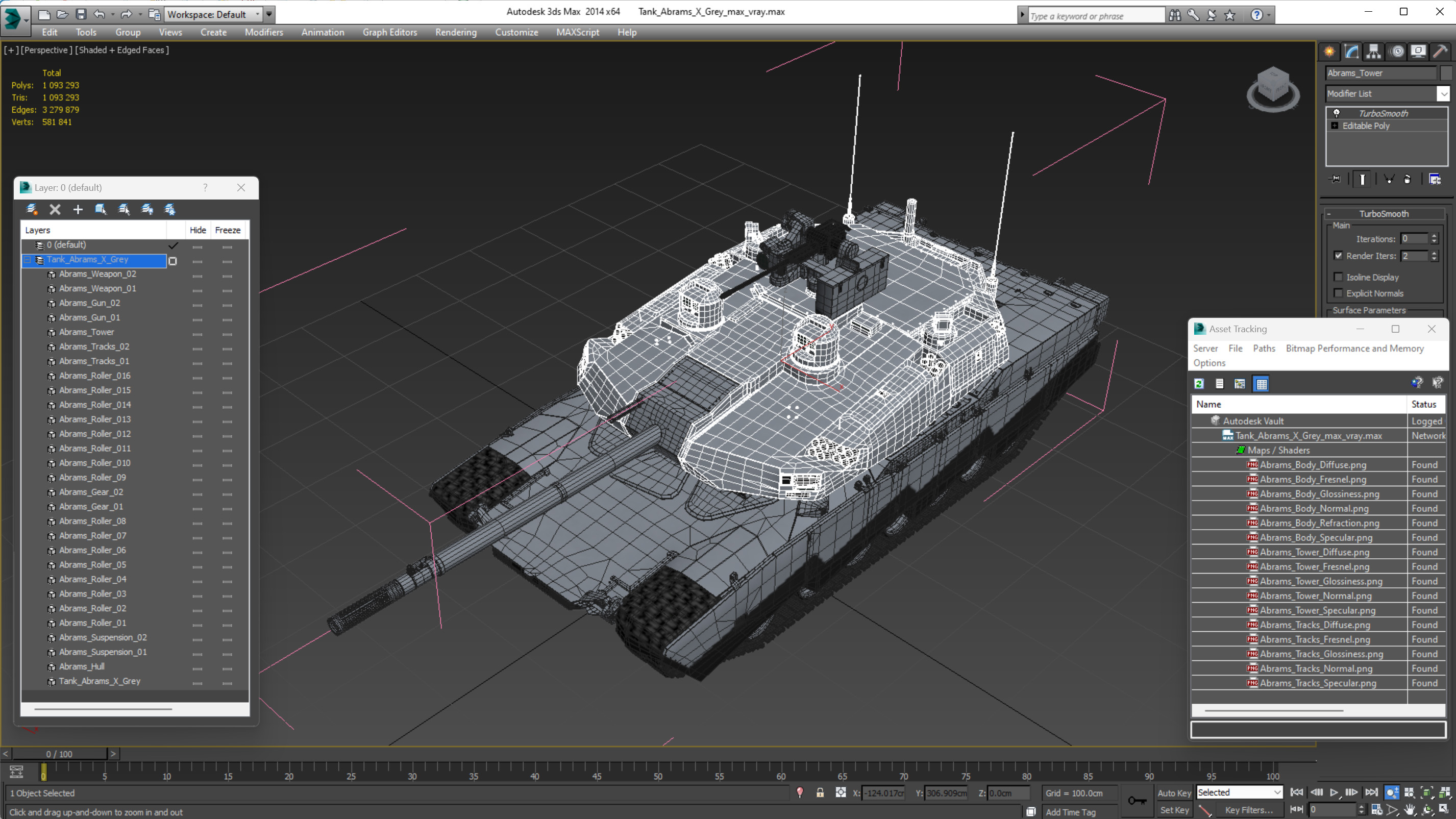Click the ViewCube in the viewport
Screen dimensions: 1456x819
(1273, 89)
